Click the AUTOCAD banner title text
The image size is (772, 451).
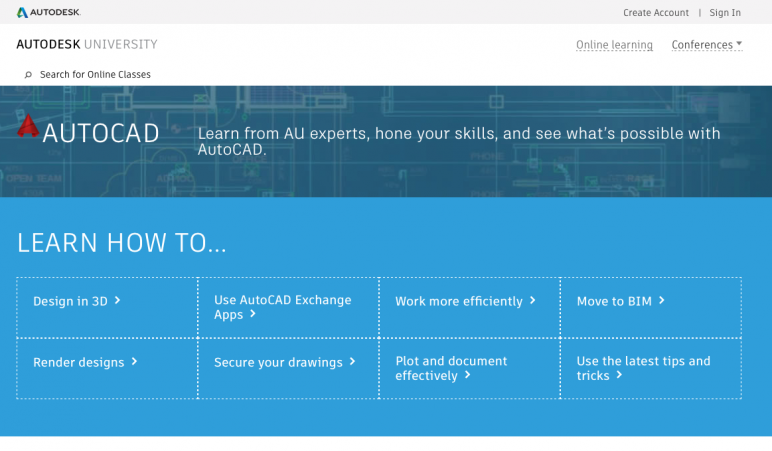point(101,133)
